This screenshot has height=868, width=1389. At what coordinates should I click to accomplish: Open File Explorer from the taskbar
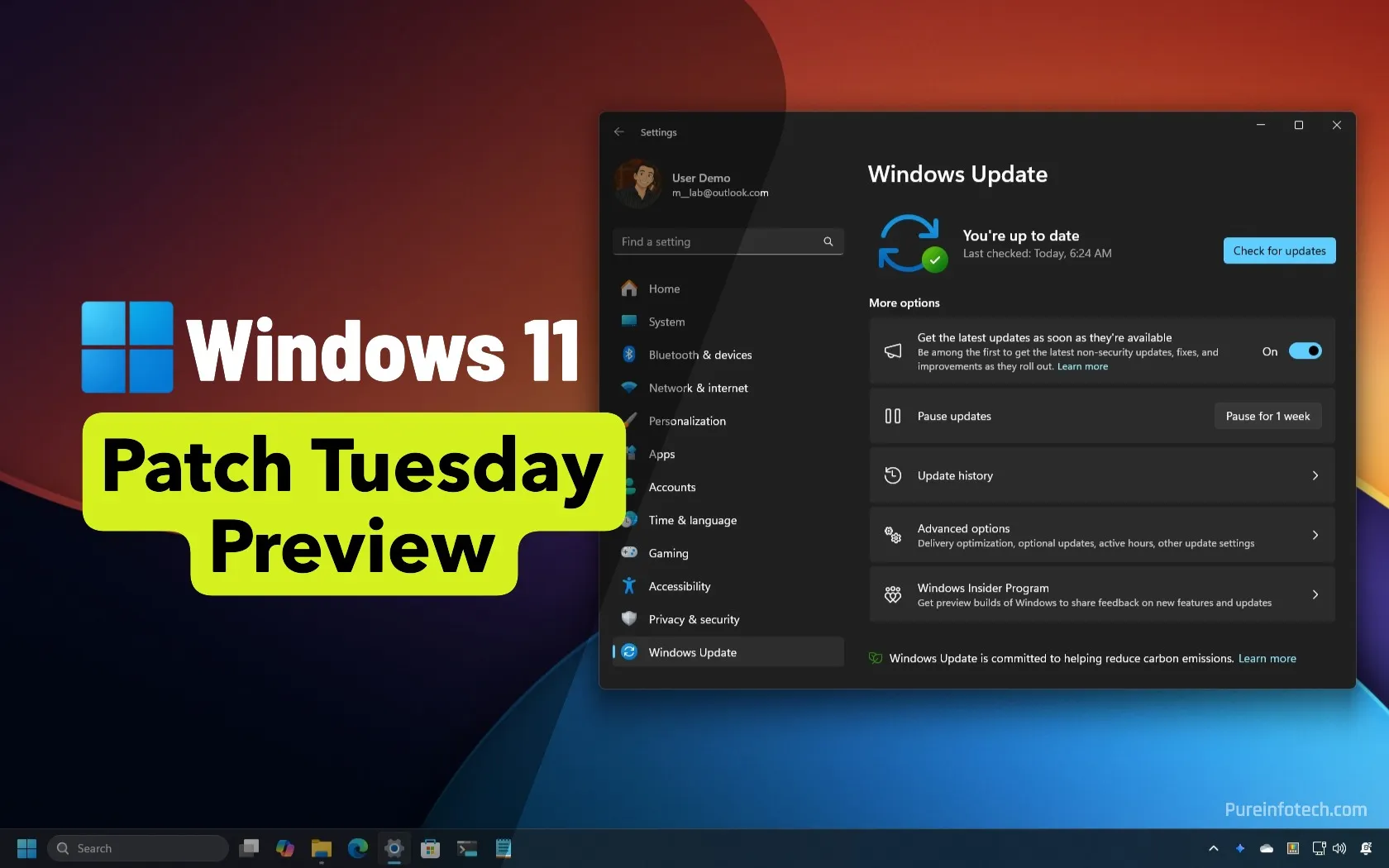322,848
